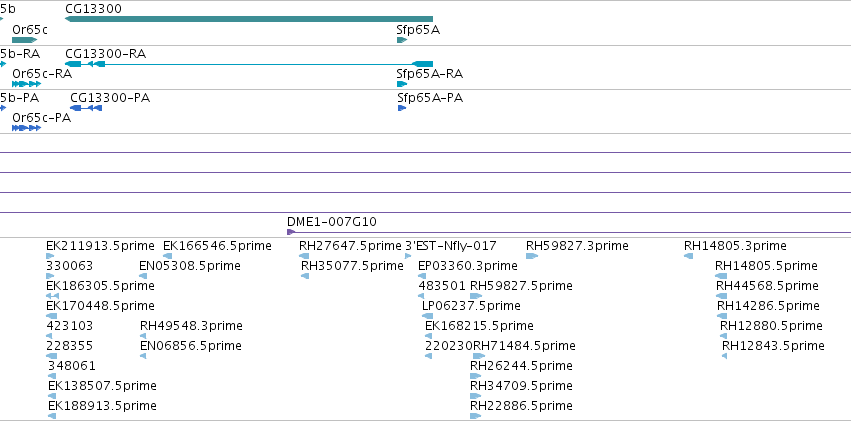Click the EK138507.5prime label
The height and width of the screenshot is (421, 851).
[x=102, y=386]
